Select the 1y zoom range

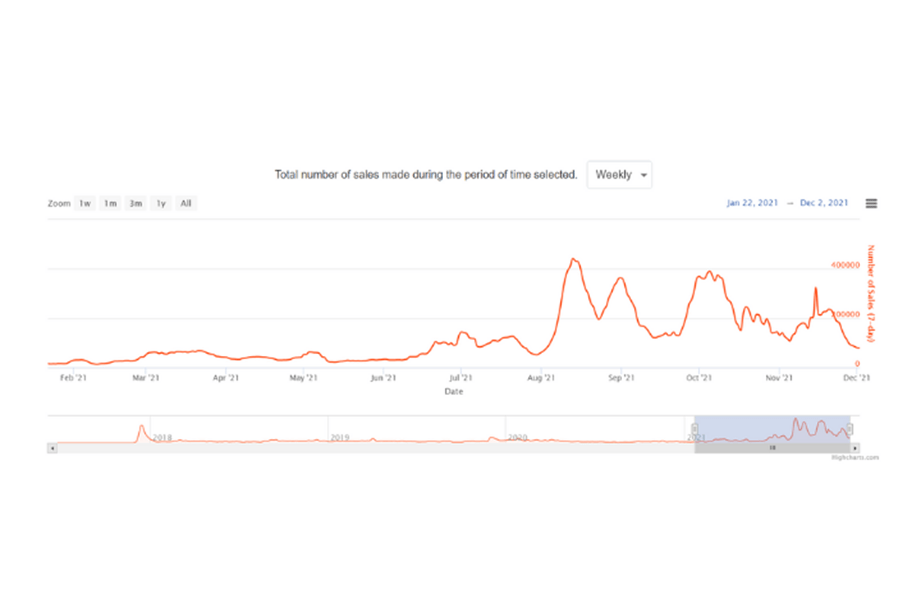click(161, 203)
